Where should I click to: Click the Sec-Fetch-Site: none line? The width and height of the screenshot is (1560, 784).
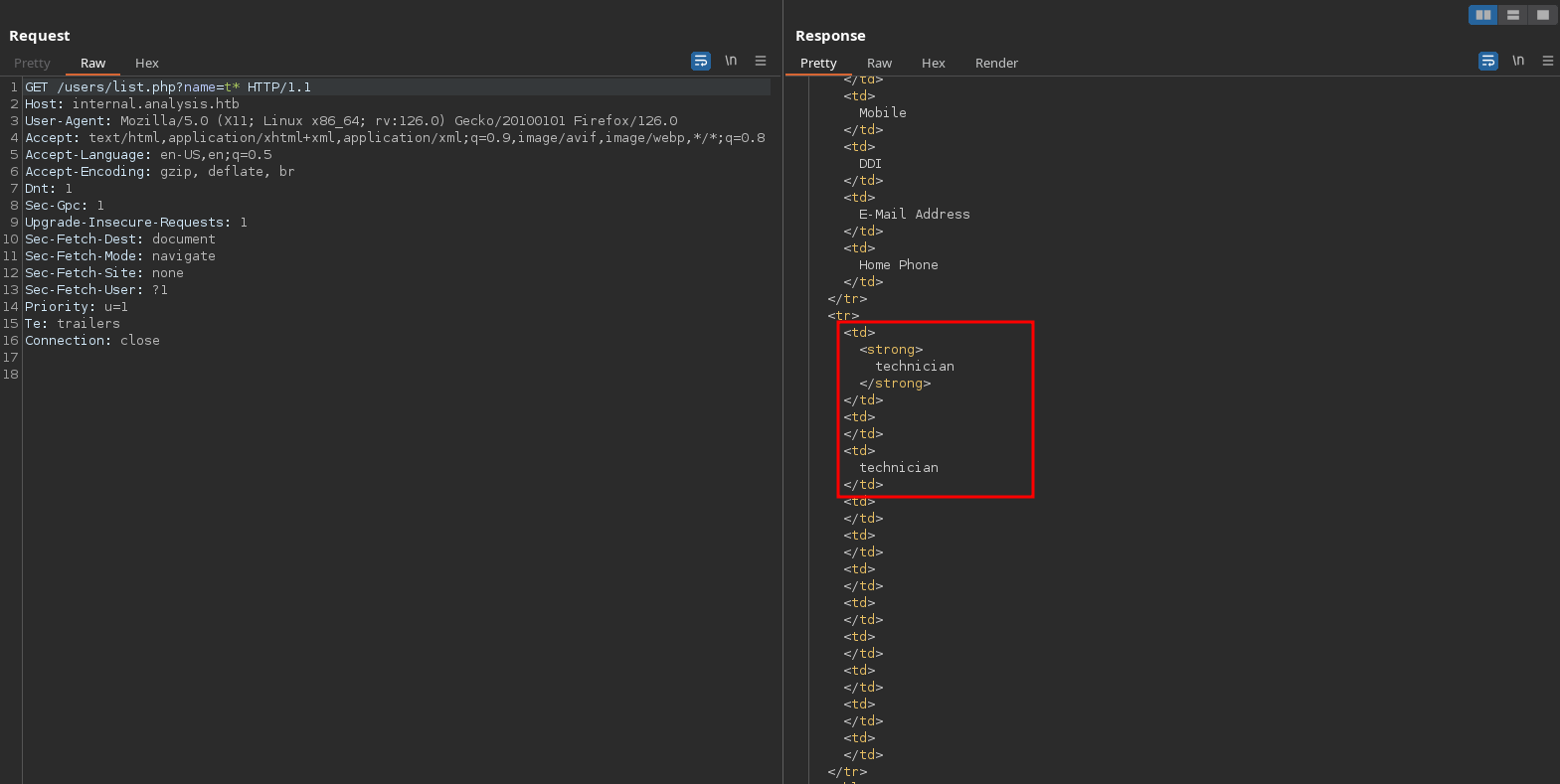pos(104,273)
